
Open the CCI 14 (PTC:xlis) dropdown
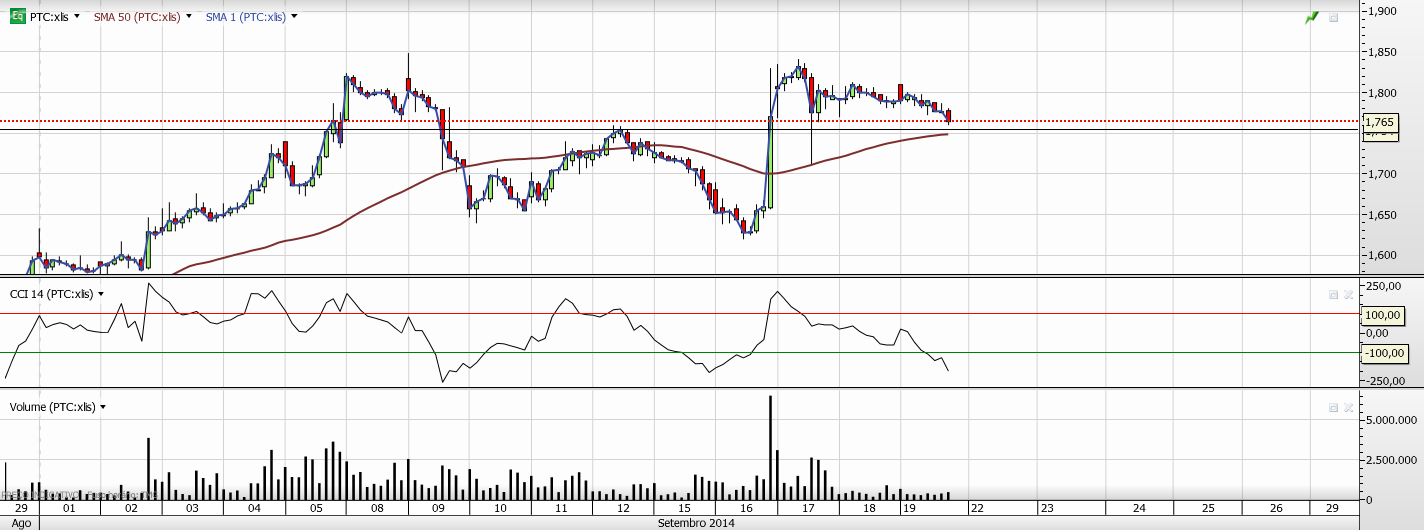tap(101, 294)
